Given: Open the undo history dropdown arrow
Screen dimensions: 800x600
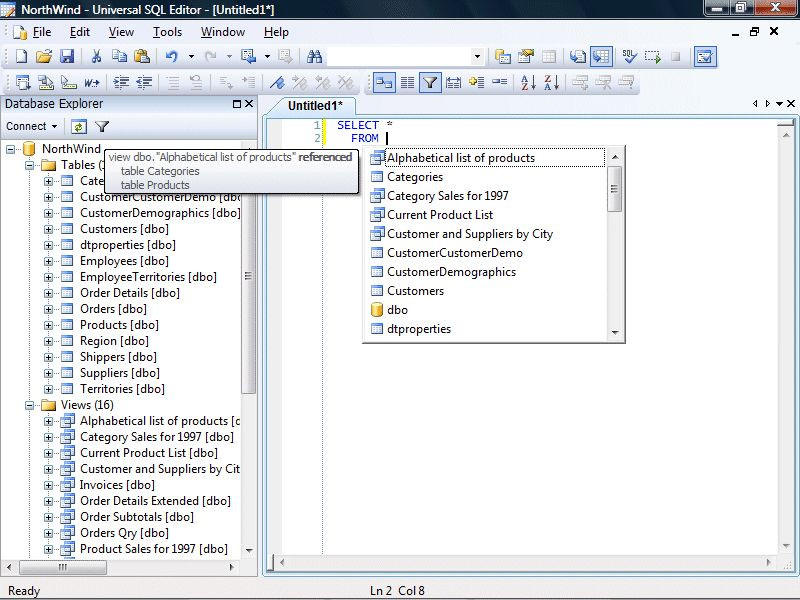Looking at the screenshot, I should [x=191, y=56].
